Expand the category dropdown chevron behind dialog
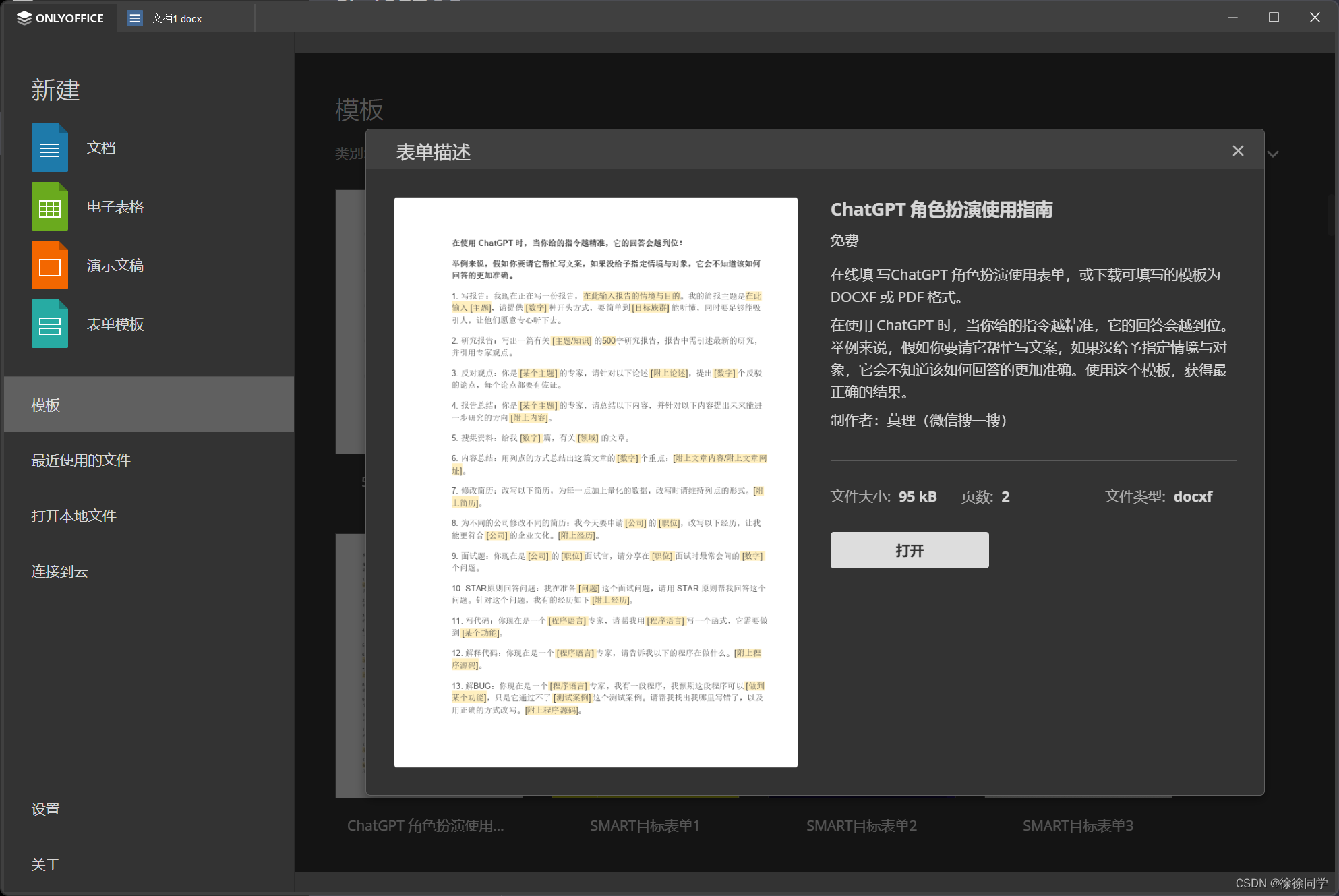This screenshot has height=896, width=1339. pos(1273,154)
